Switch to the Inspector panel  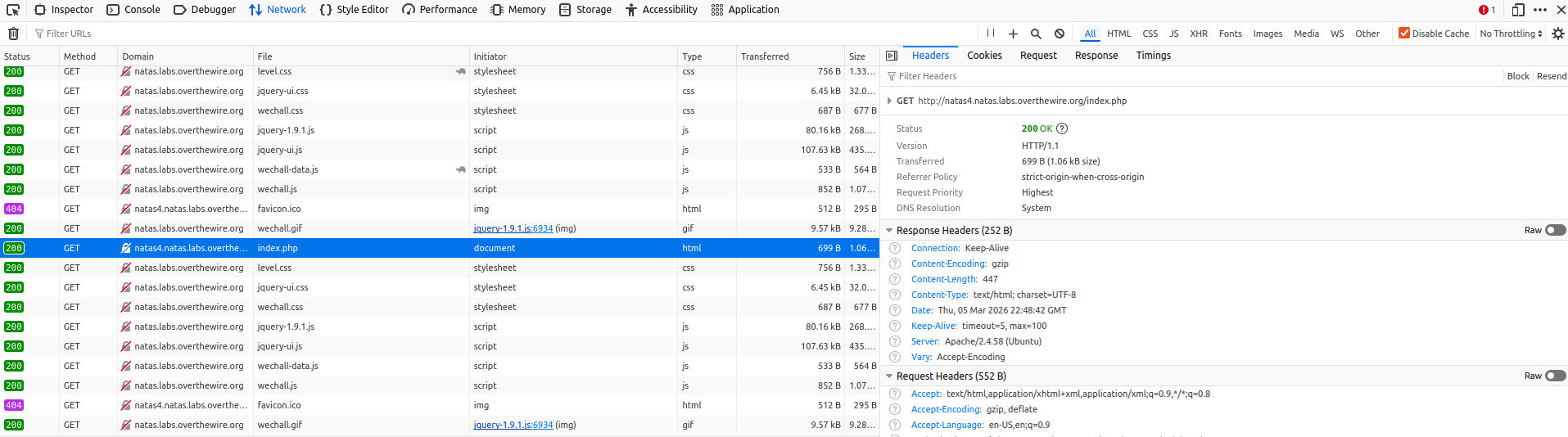pyautogui.click(x=64, y=10)
